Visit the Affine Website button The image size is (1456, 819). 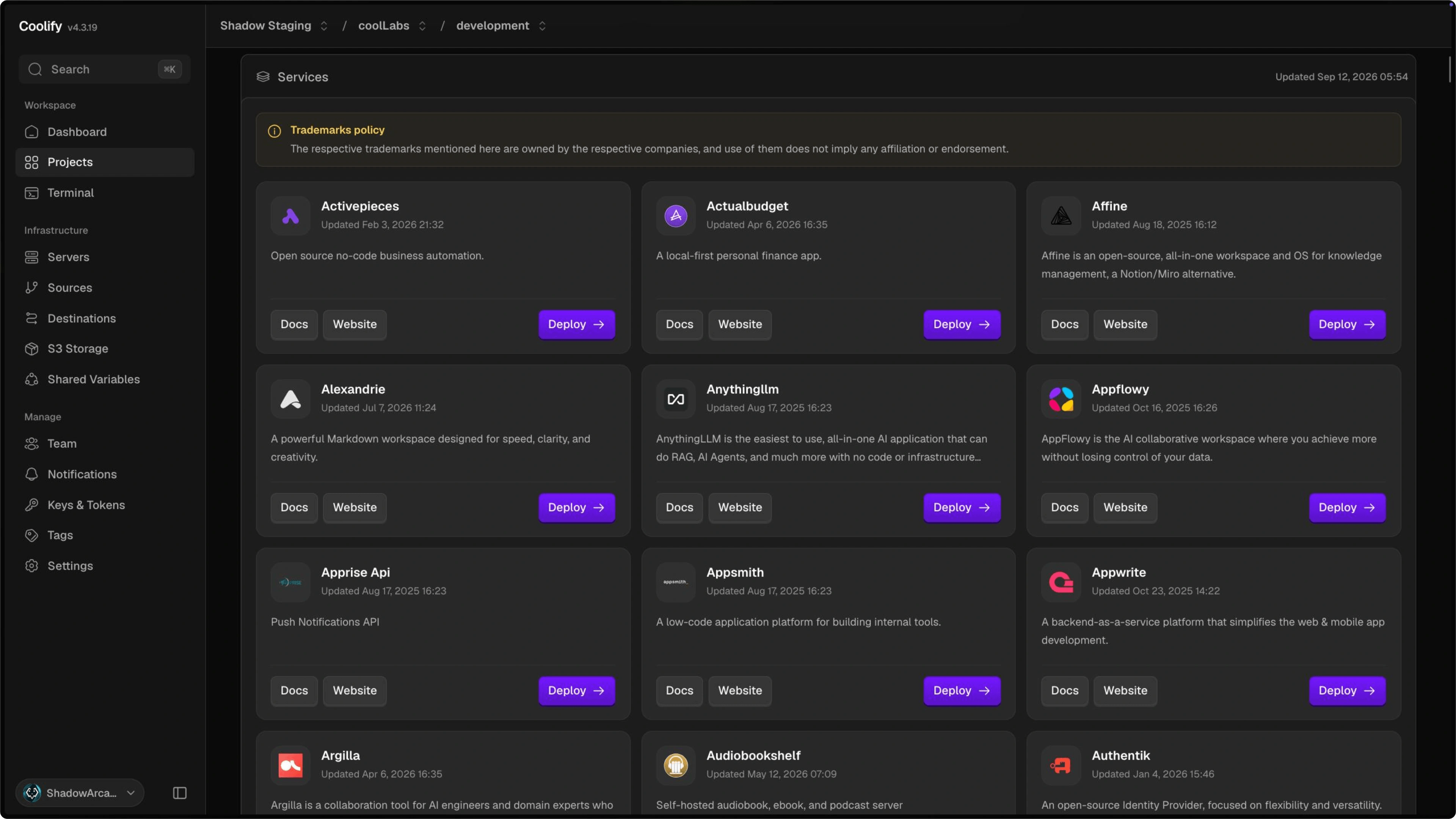click(x=1125, y=325)
